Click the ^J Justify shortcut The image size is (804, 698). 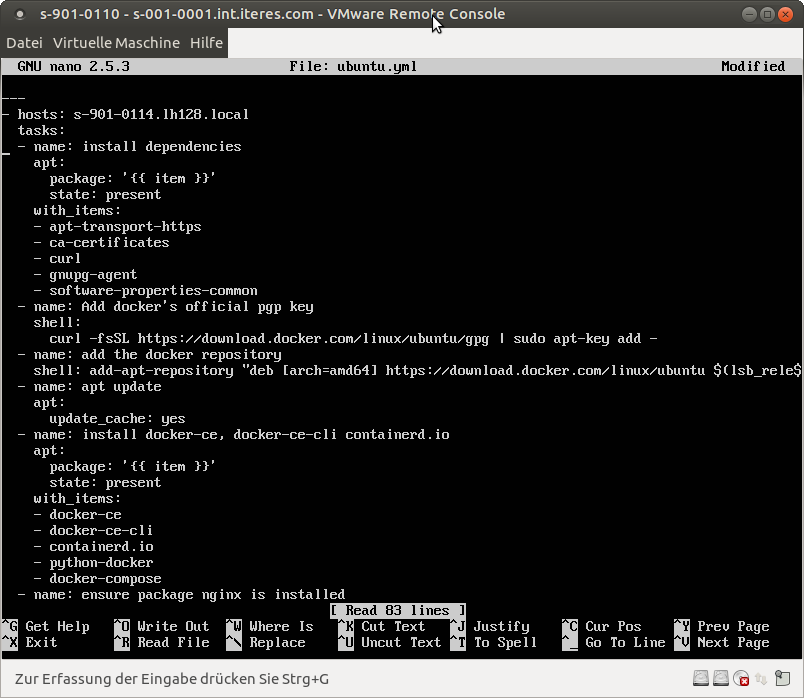pos(490,626)
